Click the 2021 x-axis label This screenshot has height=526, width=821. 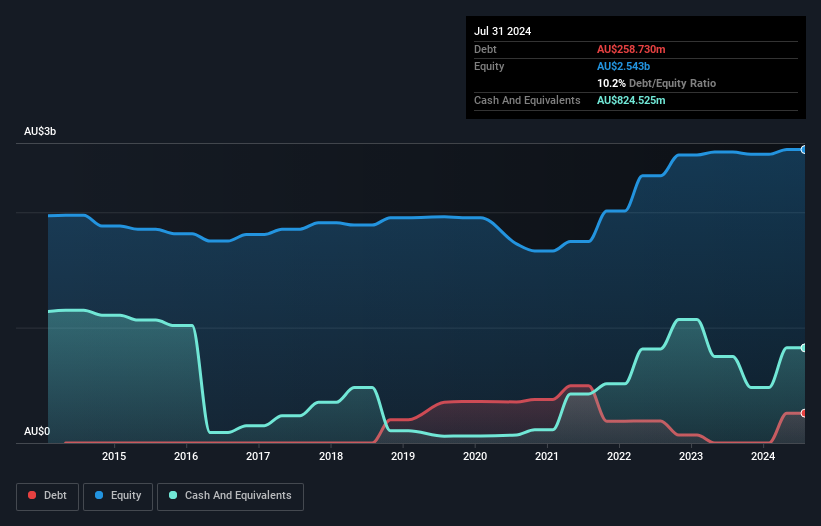tap(547, 456)
